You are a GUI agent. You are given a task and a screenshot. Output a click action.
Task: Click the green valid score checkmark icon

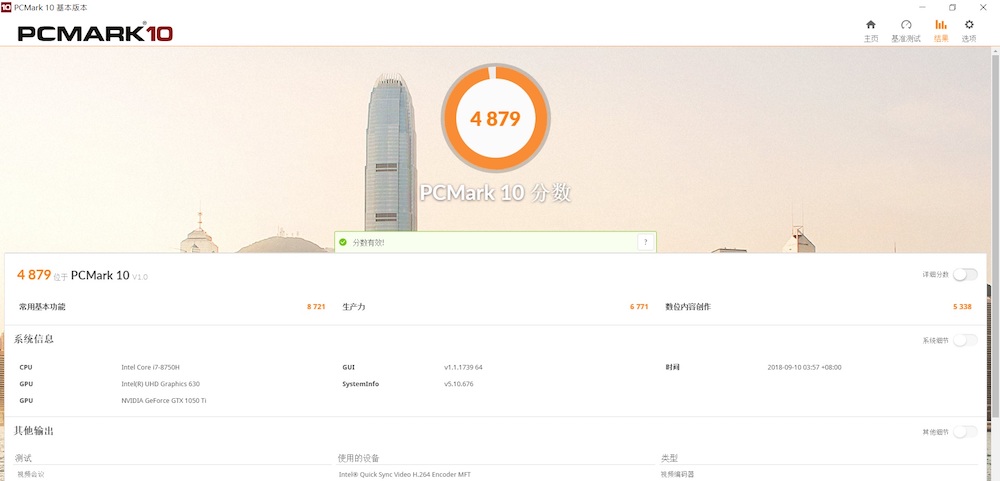point(342,242)
